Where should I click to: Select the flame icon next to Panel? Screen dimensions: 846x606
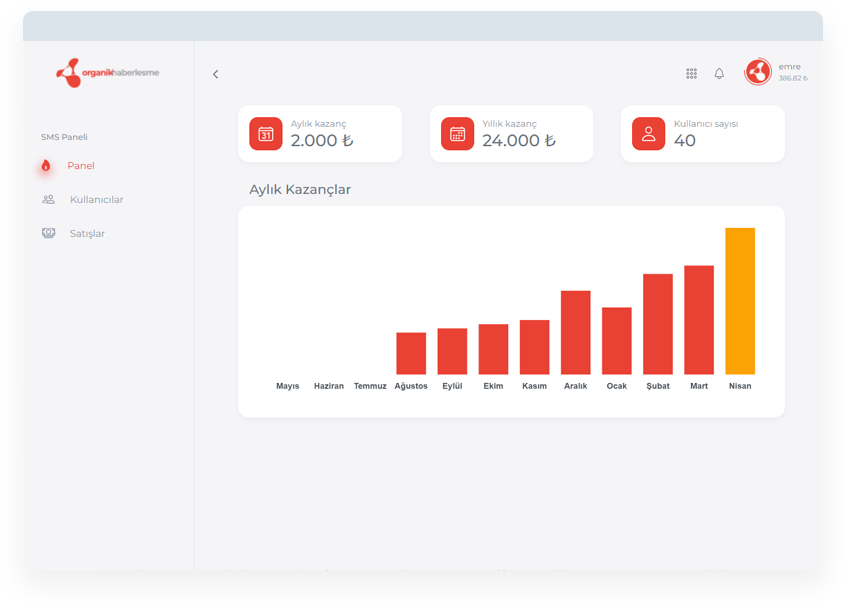pyautogui.click(x=48, y=165)
